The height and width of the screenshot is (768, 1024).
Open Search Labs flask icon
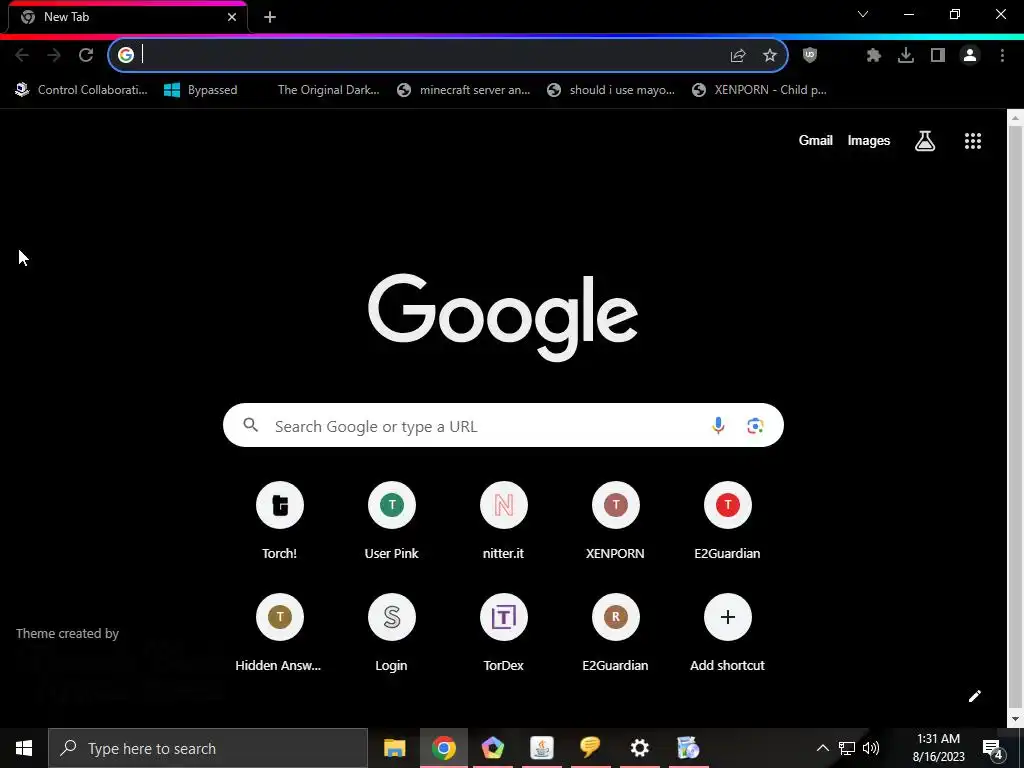click(925, 140)
